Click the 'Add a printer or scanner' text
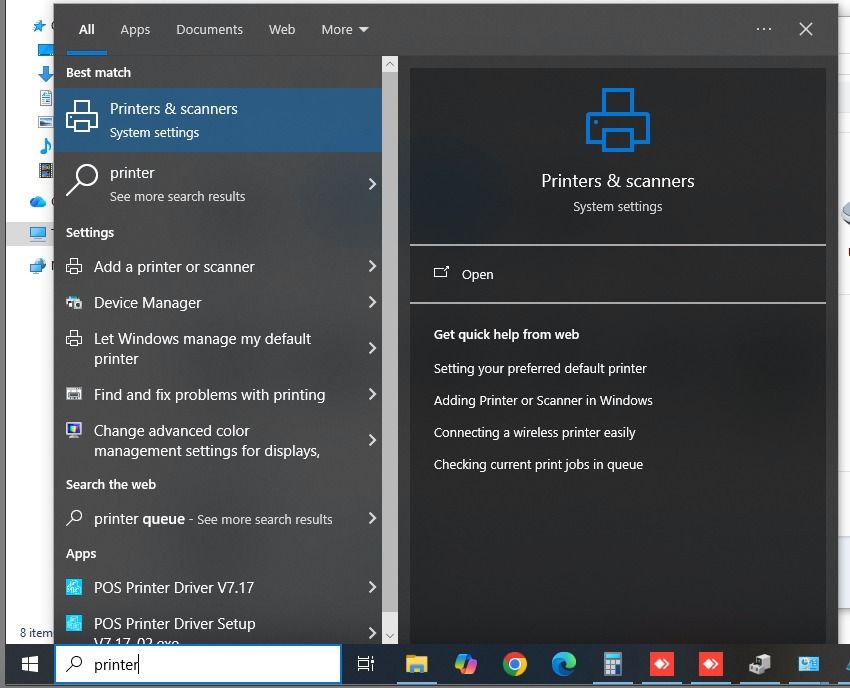The height and width of the screenshot is (688, 850). click(174, 267)
